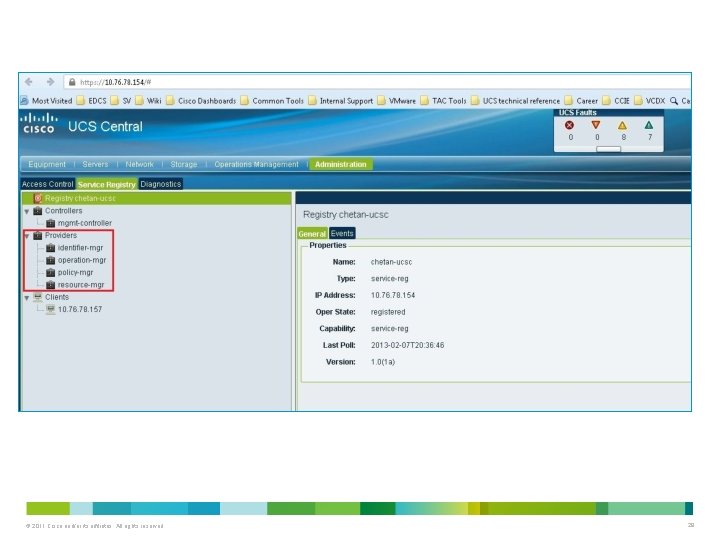This screenshot has width=720, height=540.
Task: Open the VMware bookmark folder
Action: coord(397,101)
